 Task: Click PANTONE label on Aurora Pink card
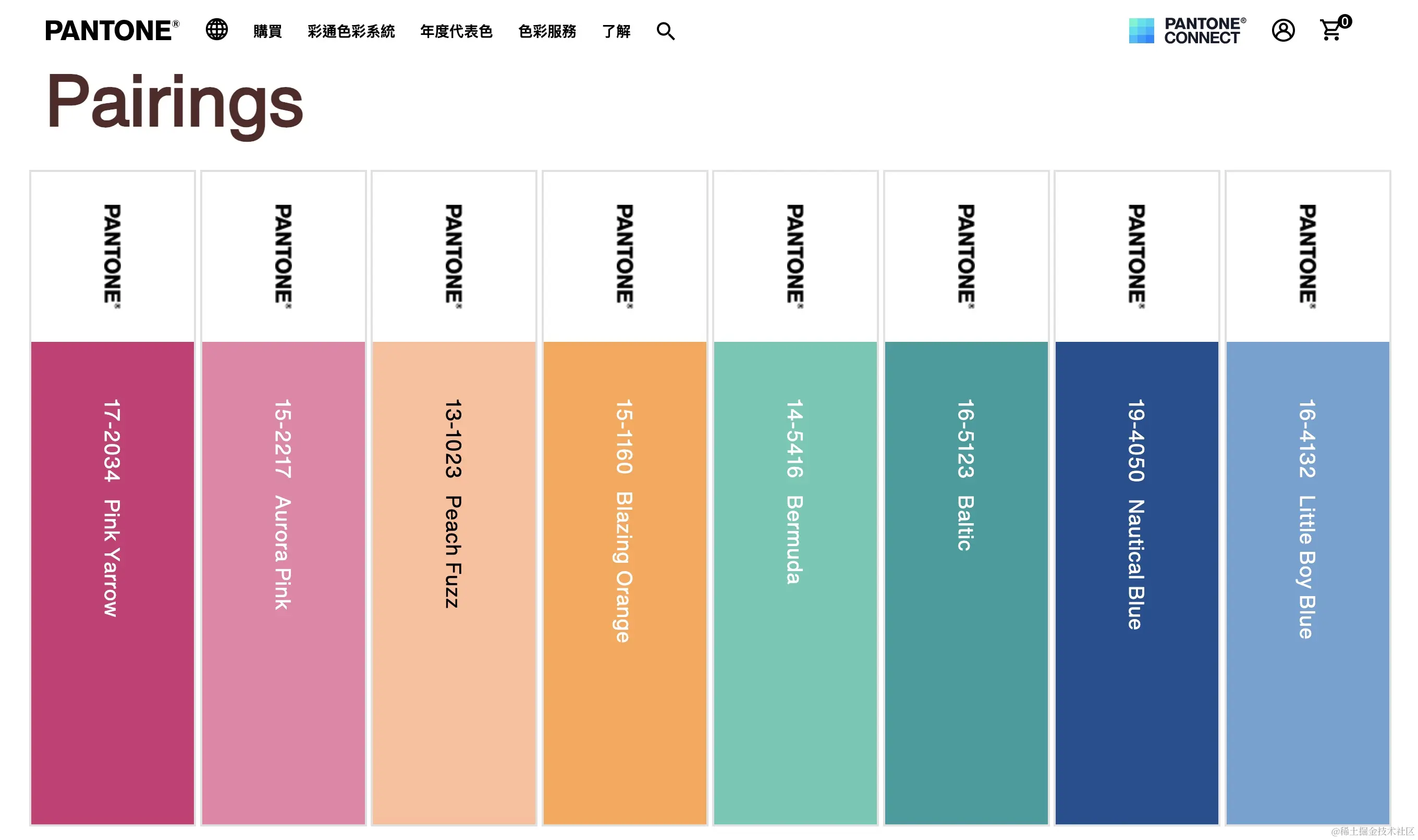[x=283, y=256]
